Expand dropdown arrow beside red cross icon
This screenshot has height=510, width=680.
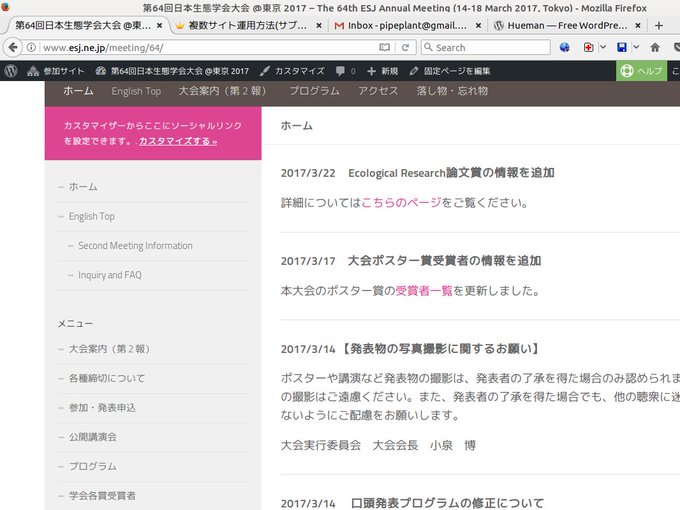click(603, 47)
